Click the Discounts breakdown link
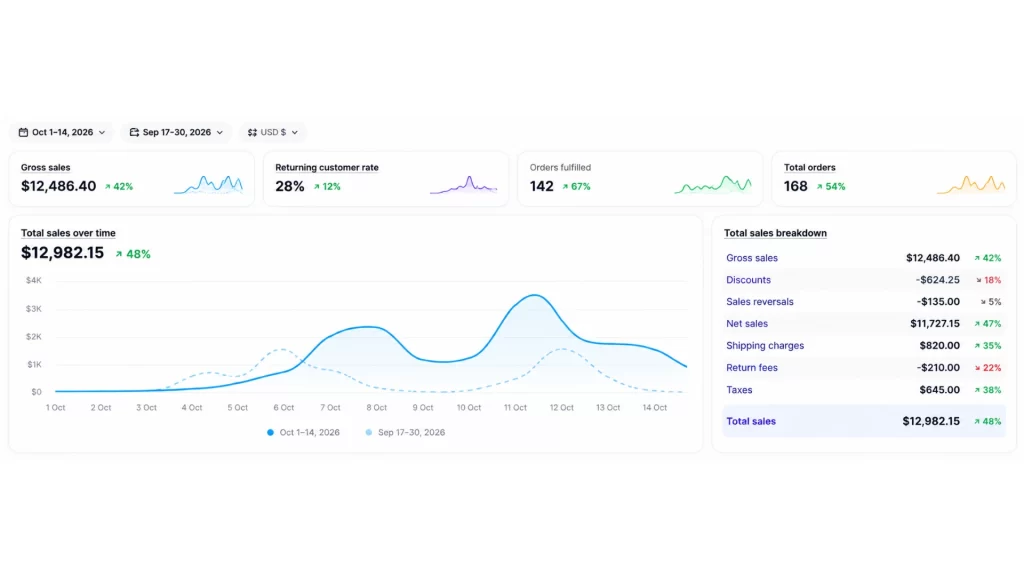1024x576 pixels. [748, 280]
